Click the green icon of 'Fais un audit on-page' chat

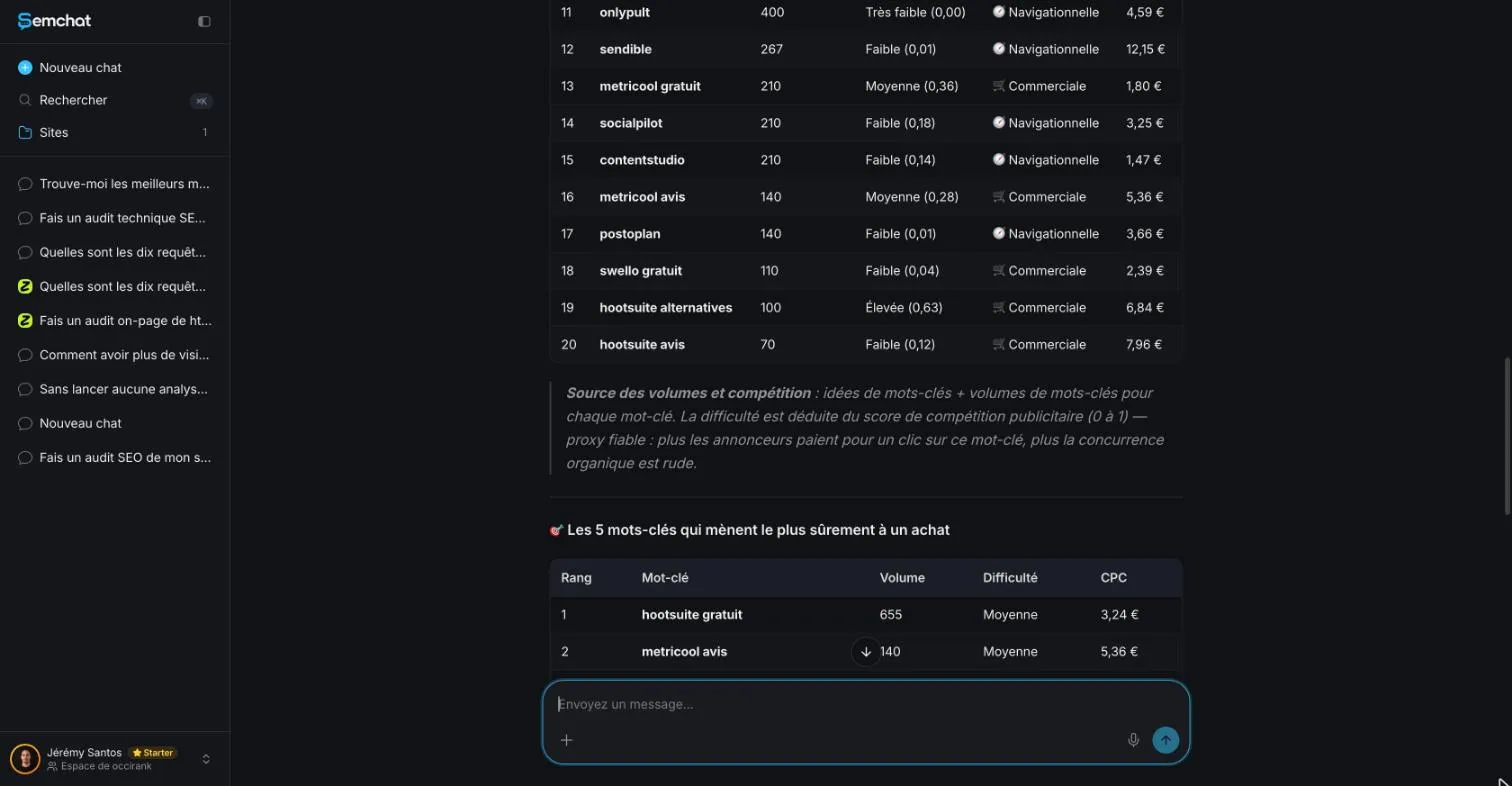click(x=26, y=321)
